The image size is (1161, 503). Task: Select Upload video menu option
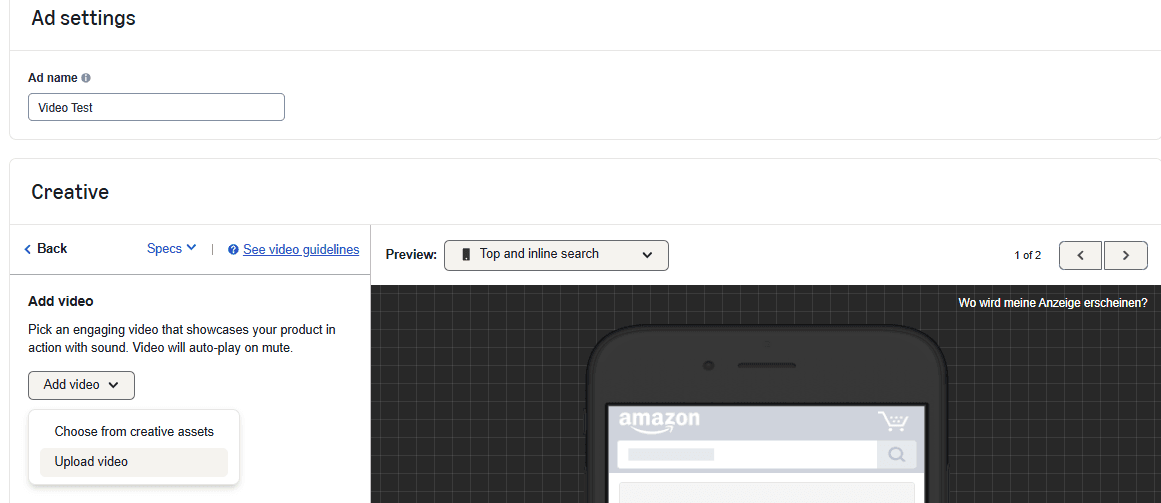click(x=134, y=462)
